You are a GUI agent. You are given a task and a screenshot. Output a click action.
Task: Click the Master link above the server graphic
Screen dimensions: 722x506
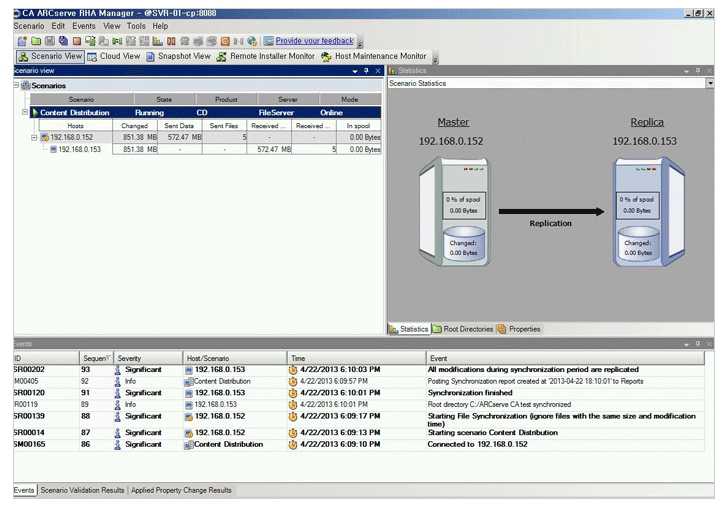(x=453, y=122)
